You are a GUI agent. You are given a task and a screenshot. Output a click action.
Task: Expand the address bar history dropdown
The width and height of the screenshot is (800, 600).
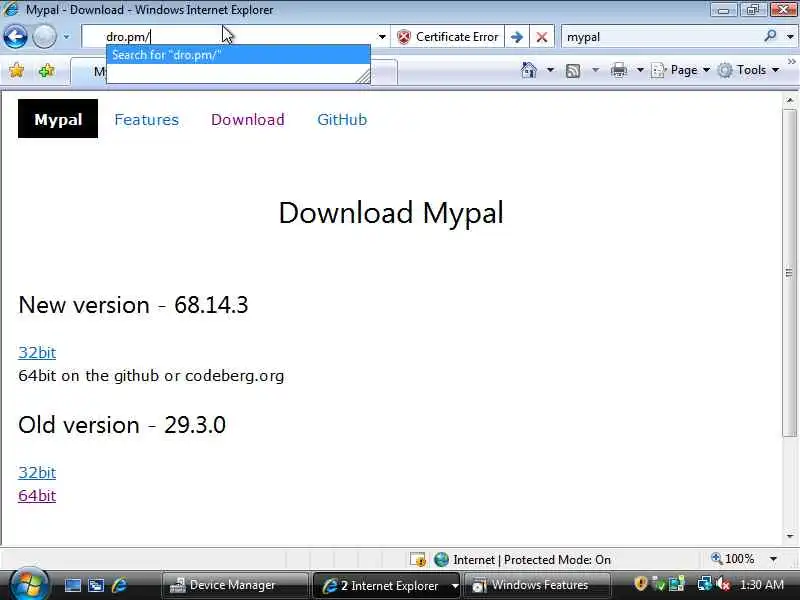coord(382,37)
